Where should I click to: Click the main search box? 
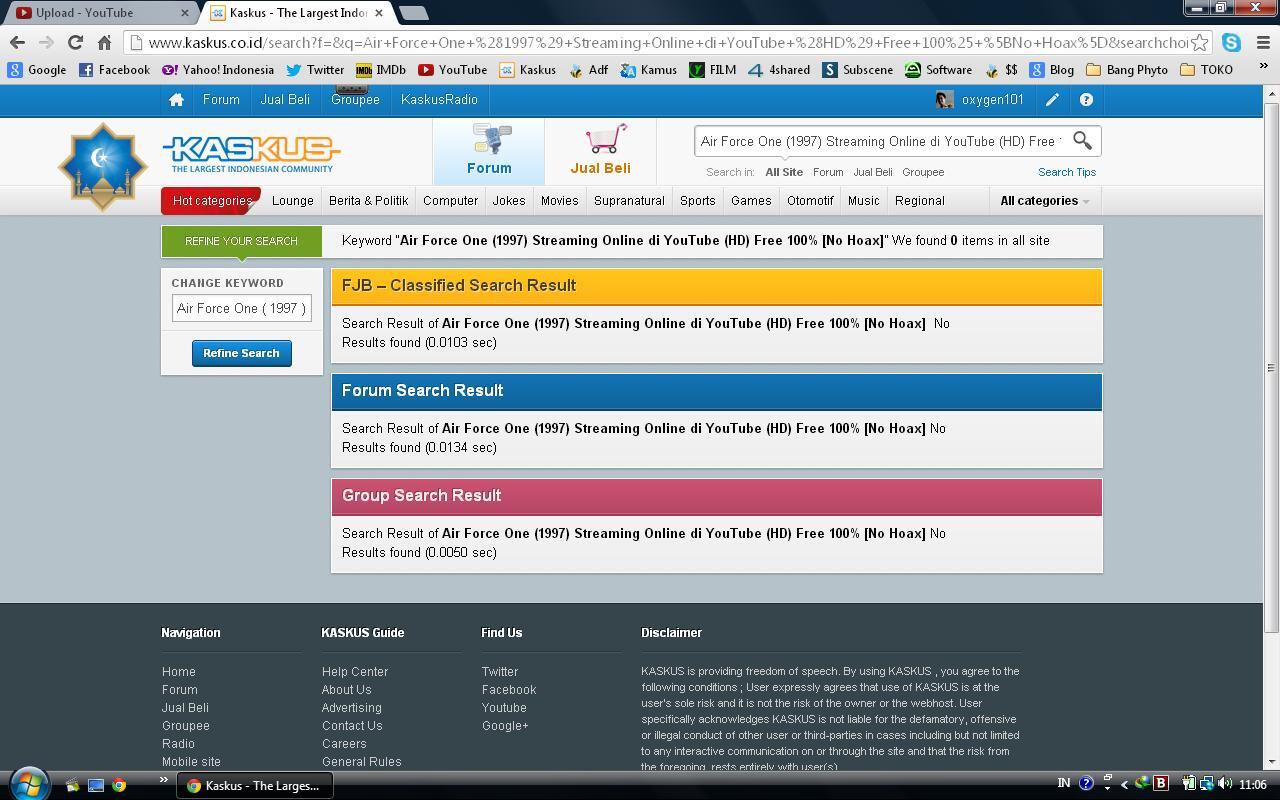click(x=880, y=141)
